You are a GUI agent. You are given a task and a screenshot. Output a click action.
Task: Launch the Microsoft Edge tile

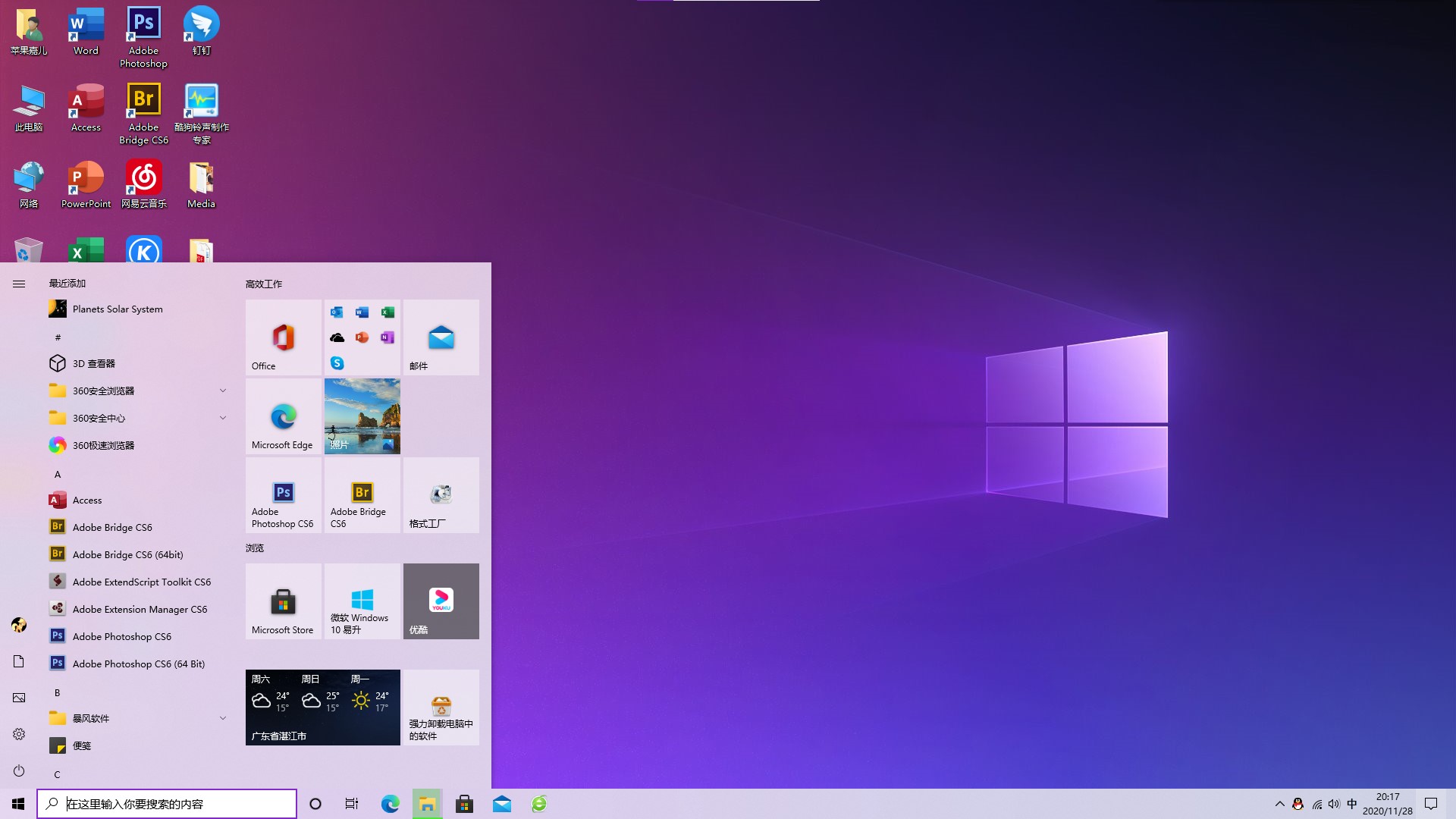tap(282, 416)
